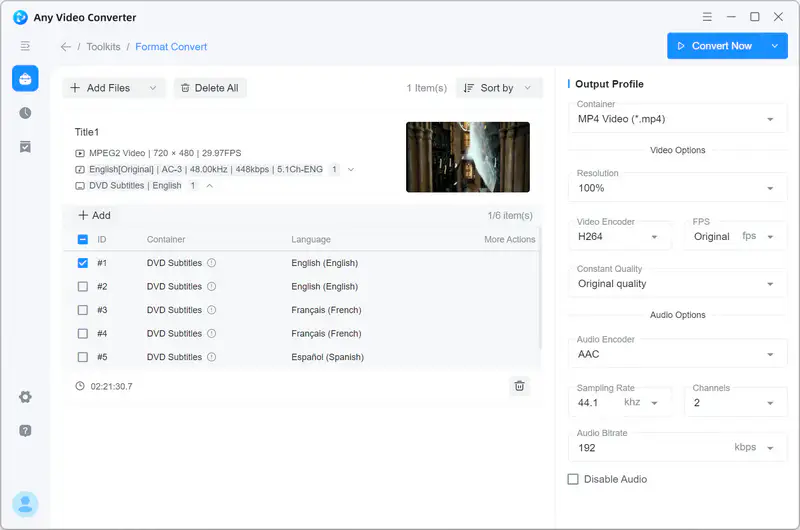Check subtitle #2 English
The height and width of the screenshot is (530, 800).
coord(83,286)
